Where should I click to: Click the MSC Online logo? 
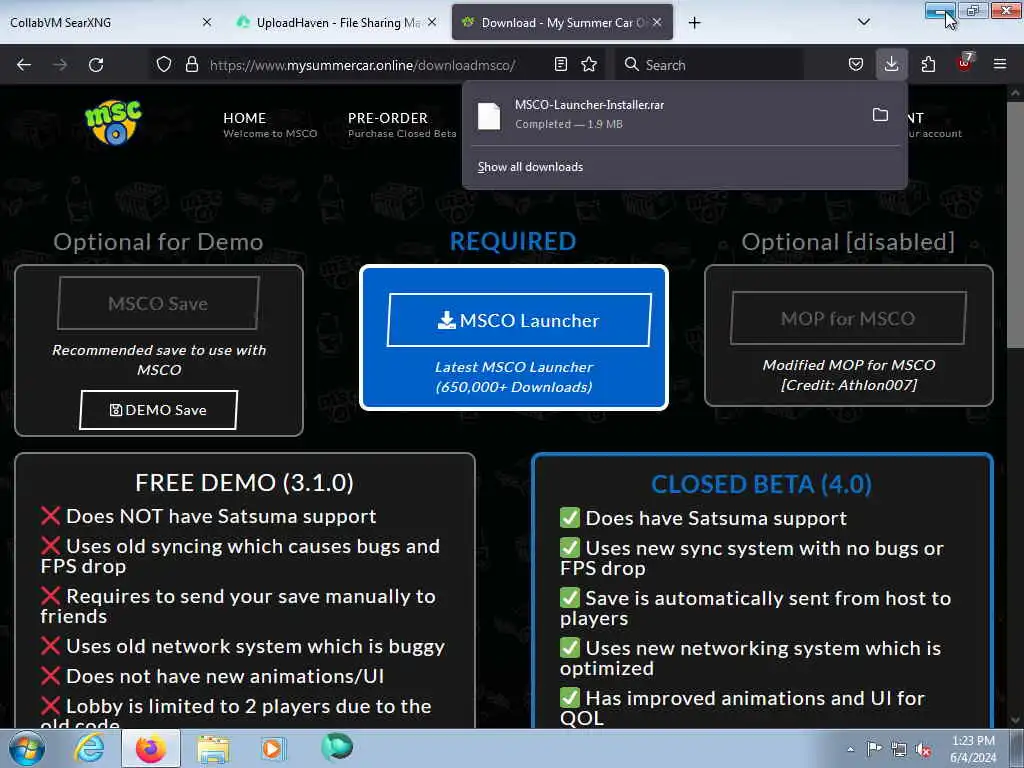(113, 122)
